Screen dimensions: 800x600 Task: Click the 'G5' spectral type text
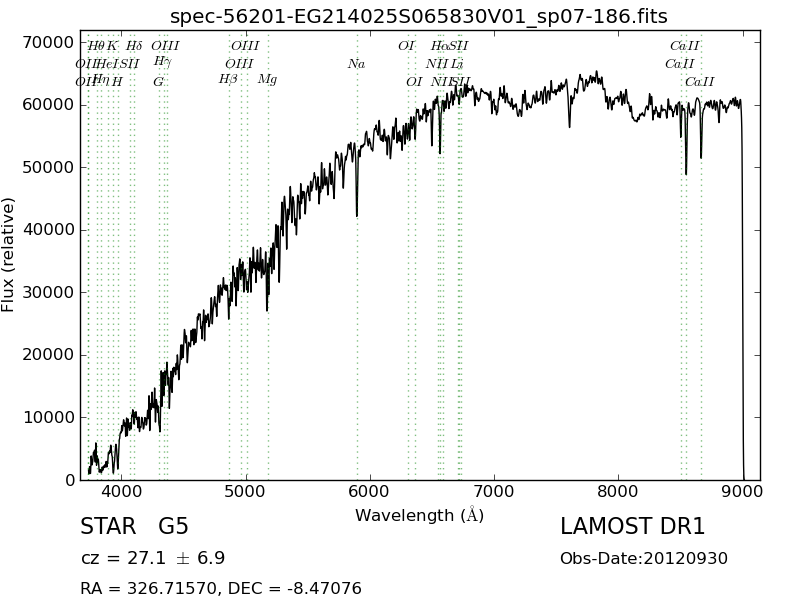point(173,527)
